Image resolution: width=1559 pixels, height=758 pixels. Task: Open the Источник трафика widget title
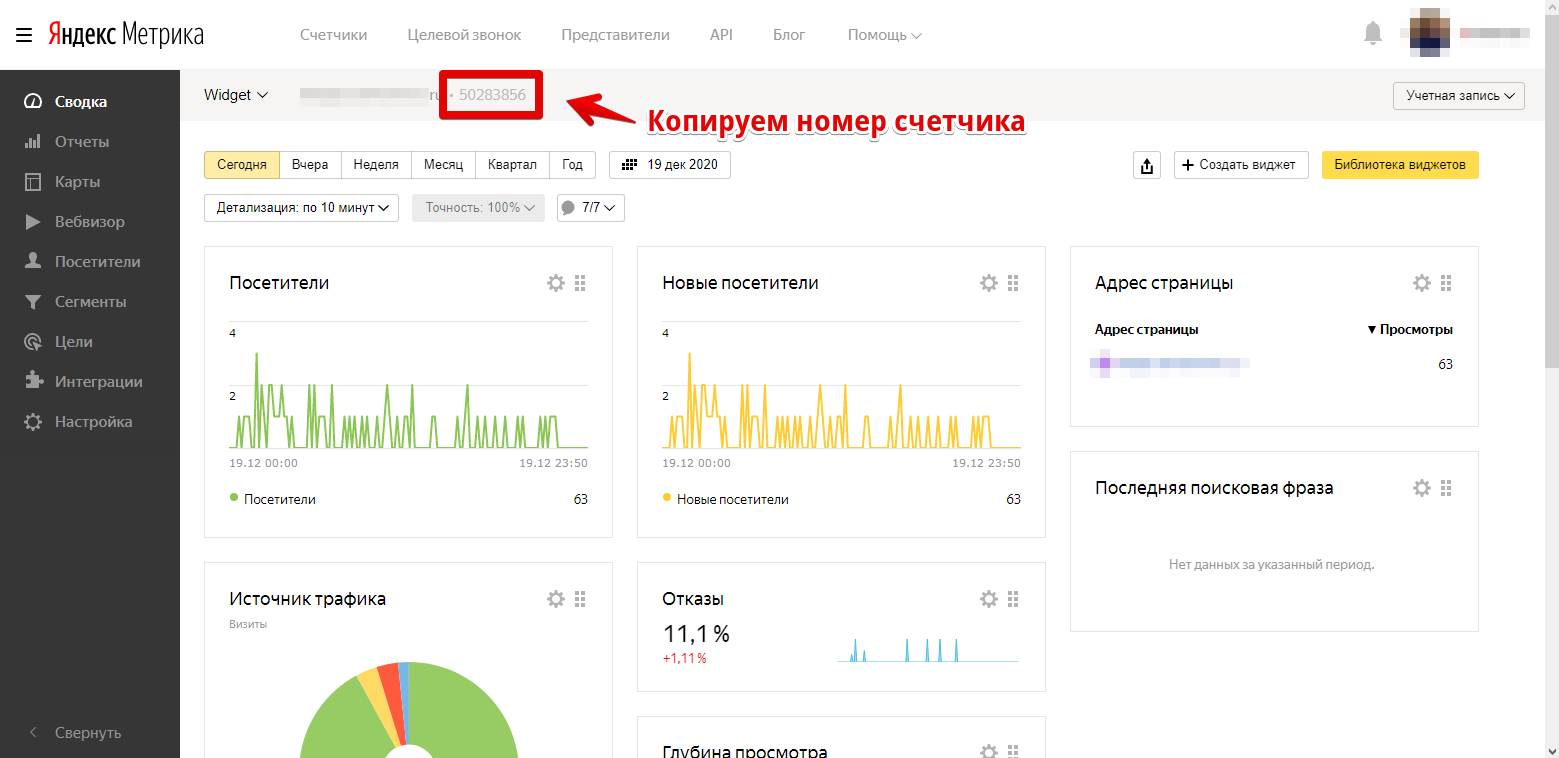(307, 599)
